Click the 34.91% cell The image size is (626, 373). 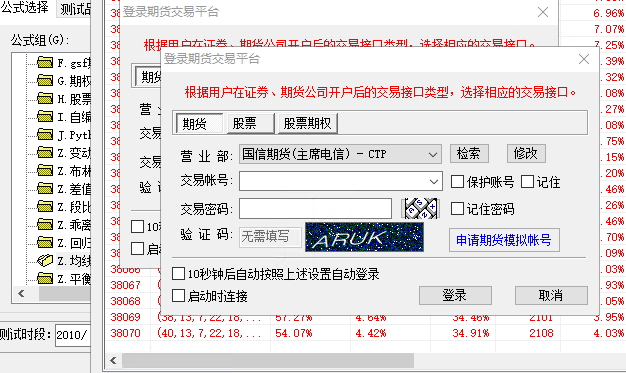click(x=471, y=333)
